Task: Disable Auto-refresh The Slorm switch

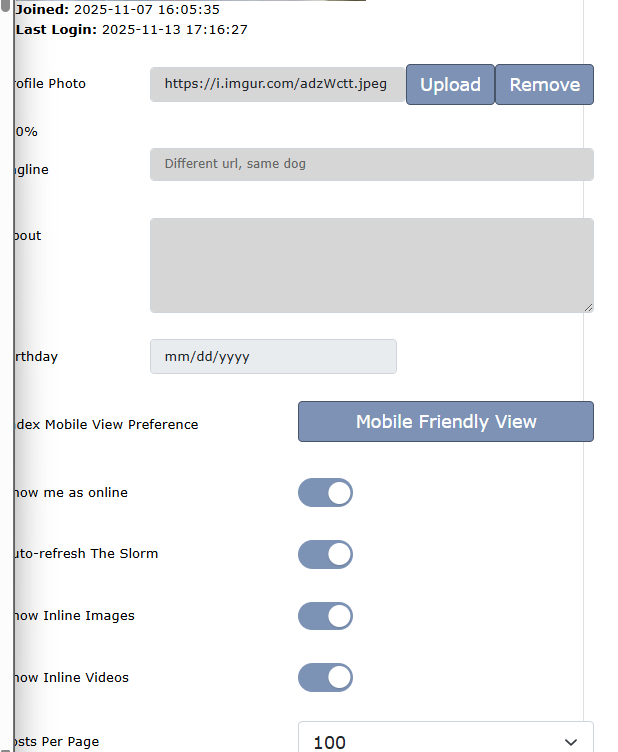Action: [325, 555]
